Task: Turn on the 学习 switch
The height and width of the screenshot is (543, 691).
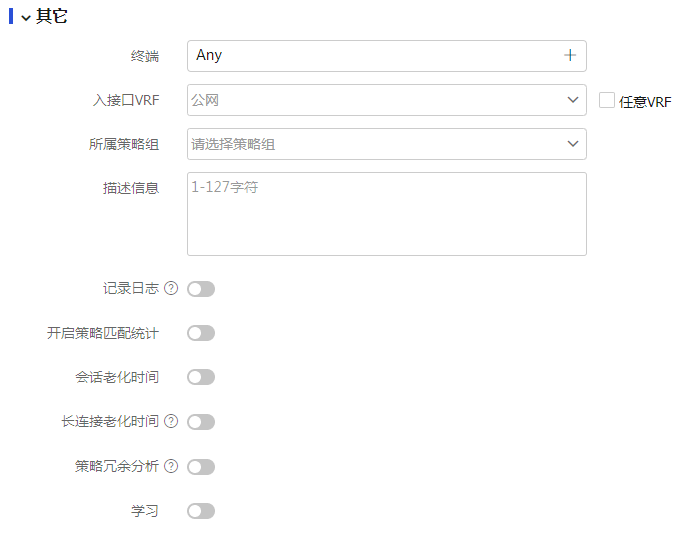Action: tap(201, 511)
